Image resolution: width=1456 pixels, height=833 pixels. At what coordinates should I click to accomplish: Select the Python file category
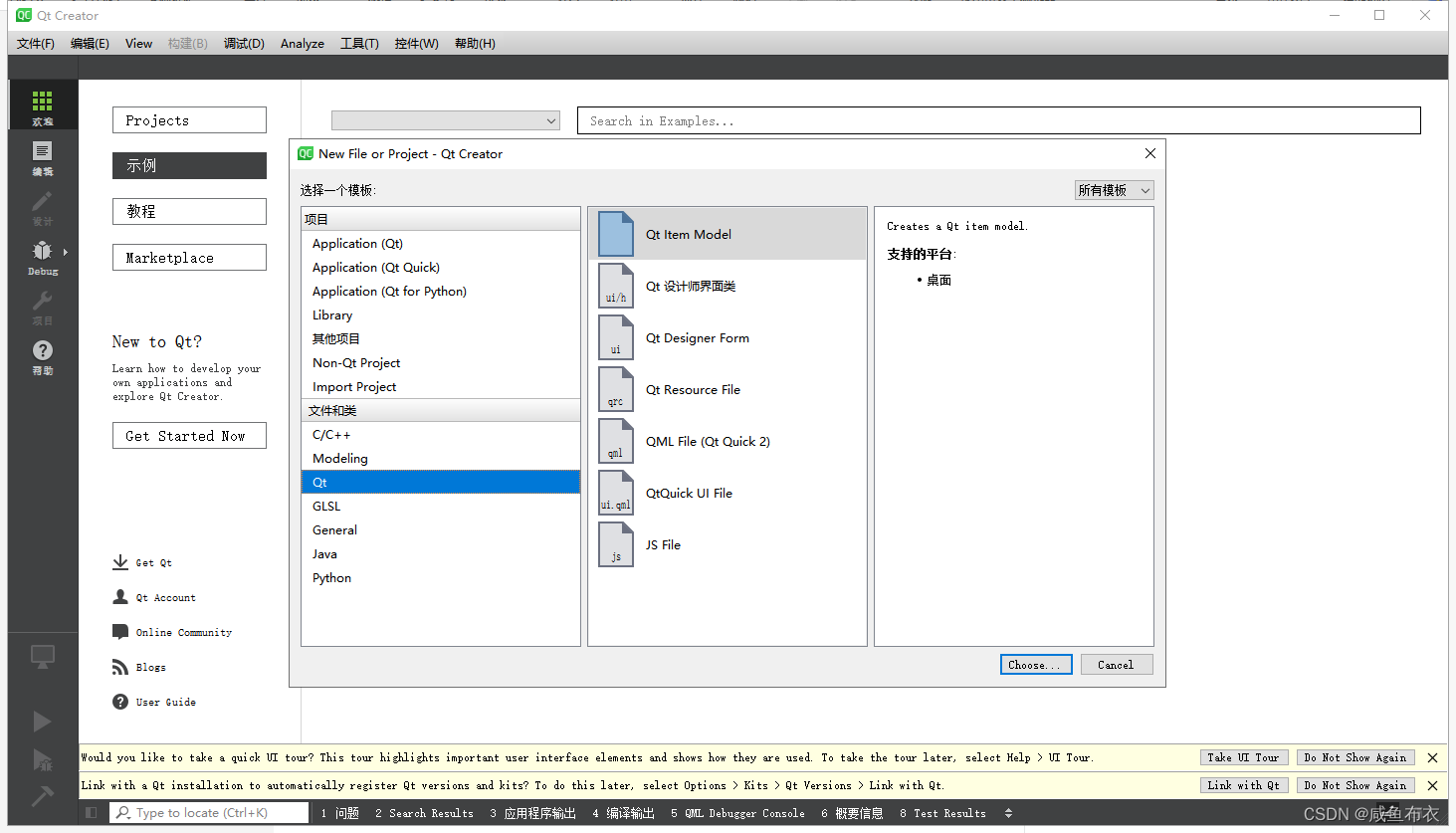440,577
